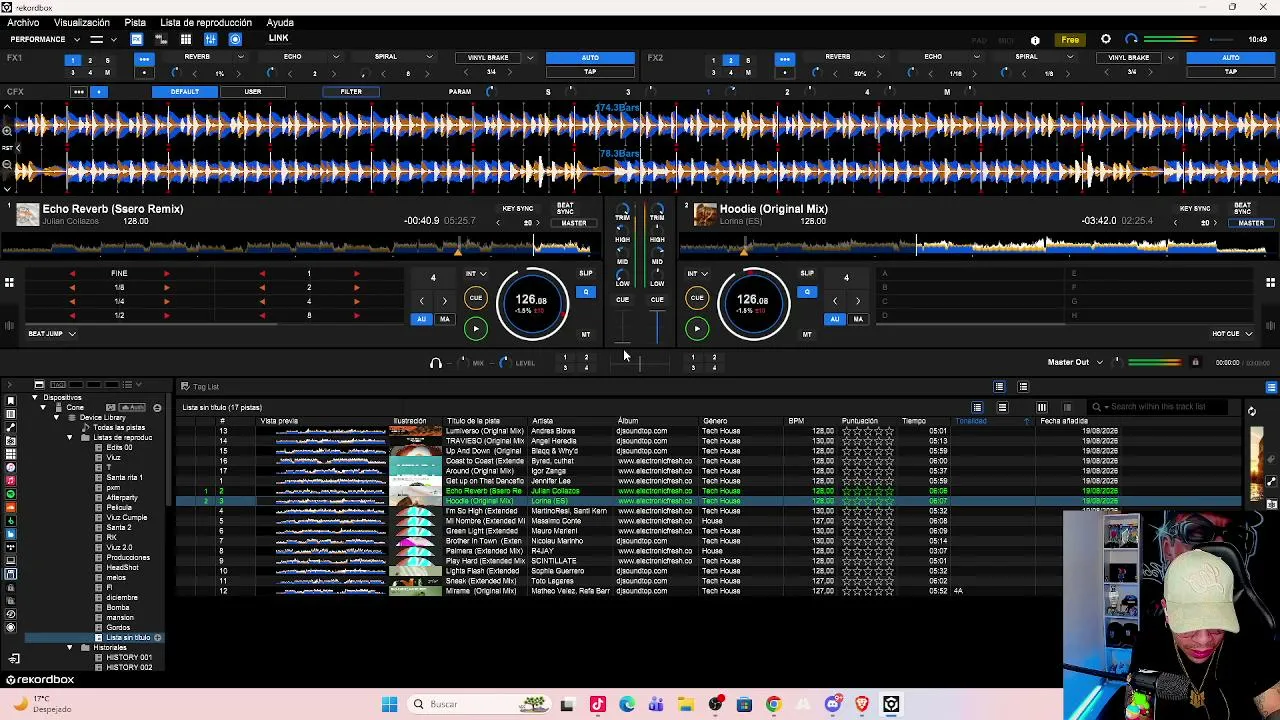Open Google Chrome from the taskbar
This screenshot has width=1280, height=720.
(x=773, y=704)
